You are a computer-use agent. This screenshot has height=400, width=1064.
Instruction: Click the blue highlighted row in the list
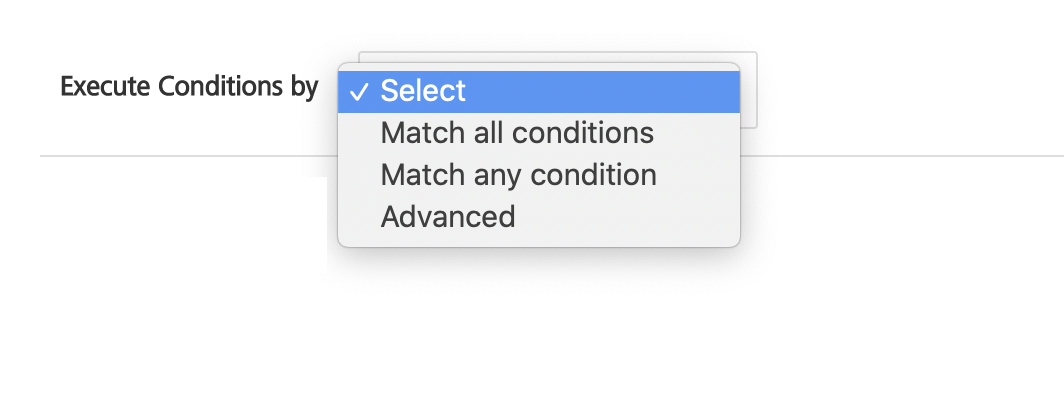tap(539, 91)
